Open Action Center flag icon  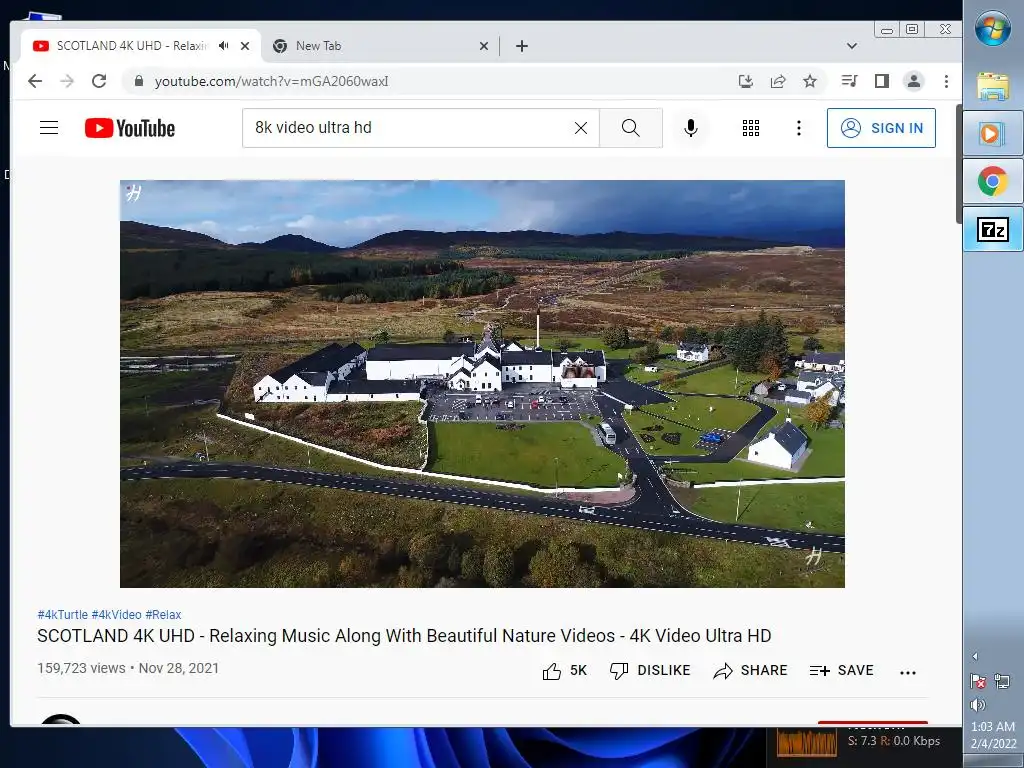tap(978, 682)
